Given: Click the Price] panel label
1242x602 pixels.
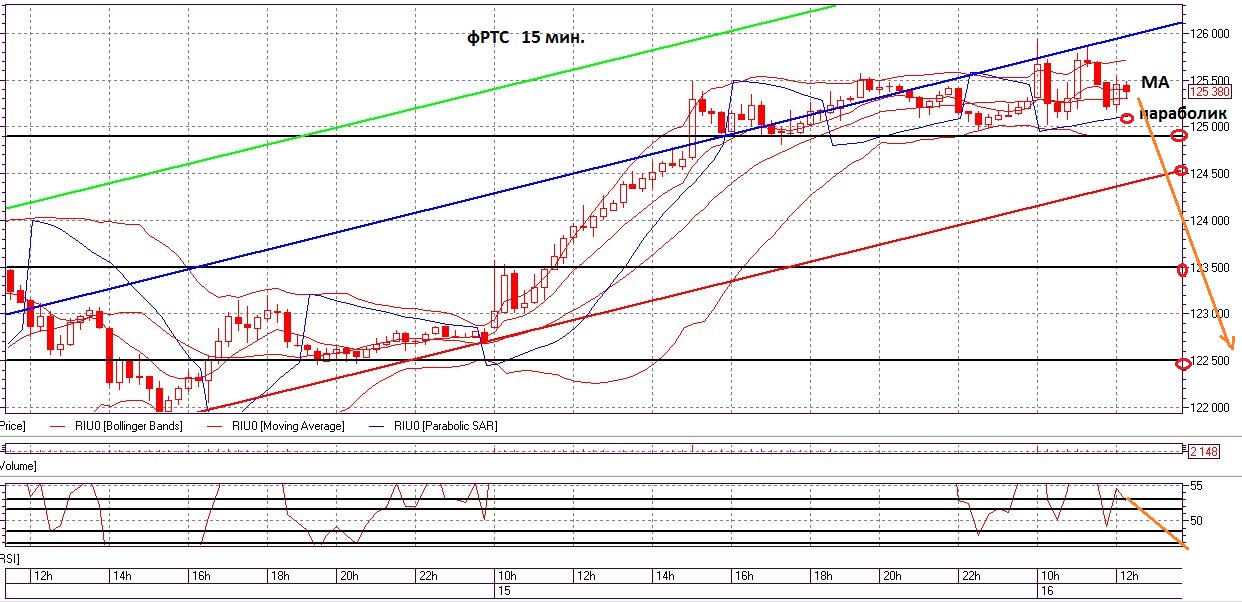Looking at the screenshot, I should click(x=12, y=426).
